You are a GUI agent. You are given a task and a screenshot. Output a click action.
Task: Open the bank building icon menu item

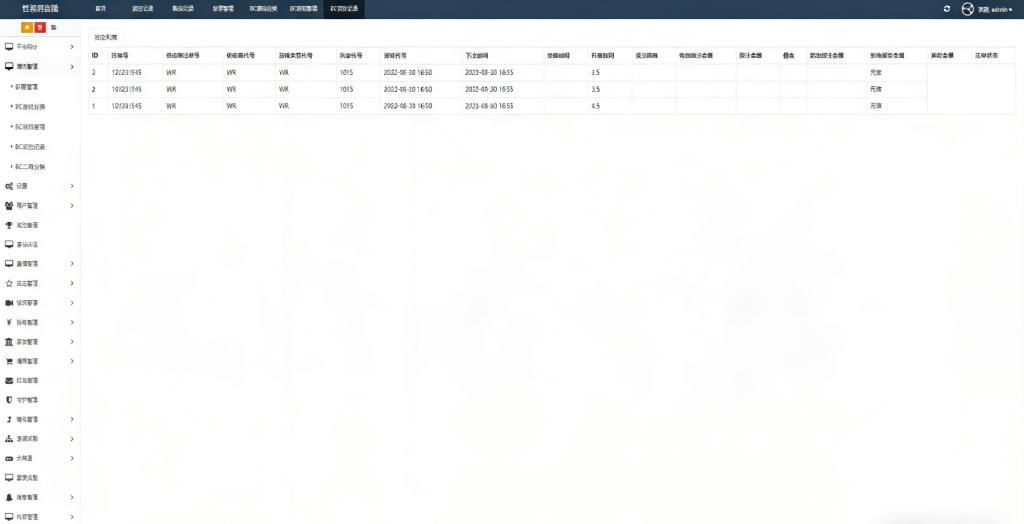click(9, 341)
